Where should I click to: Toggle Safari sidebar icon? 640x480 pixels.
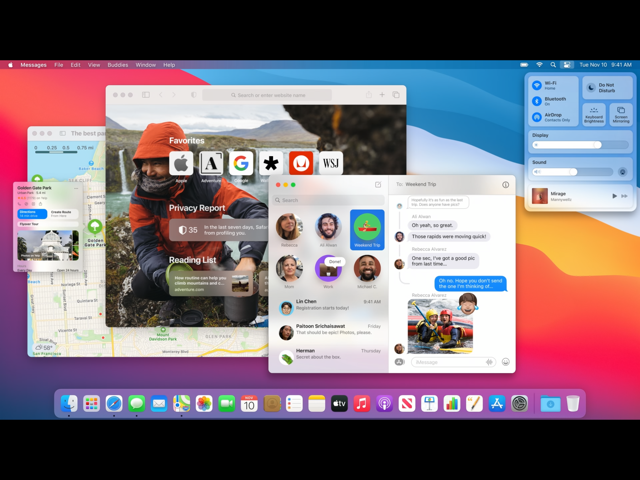click(146, 95)
